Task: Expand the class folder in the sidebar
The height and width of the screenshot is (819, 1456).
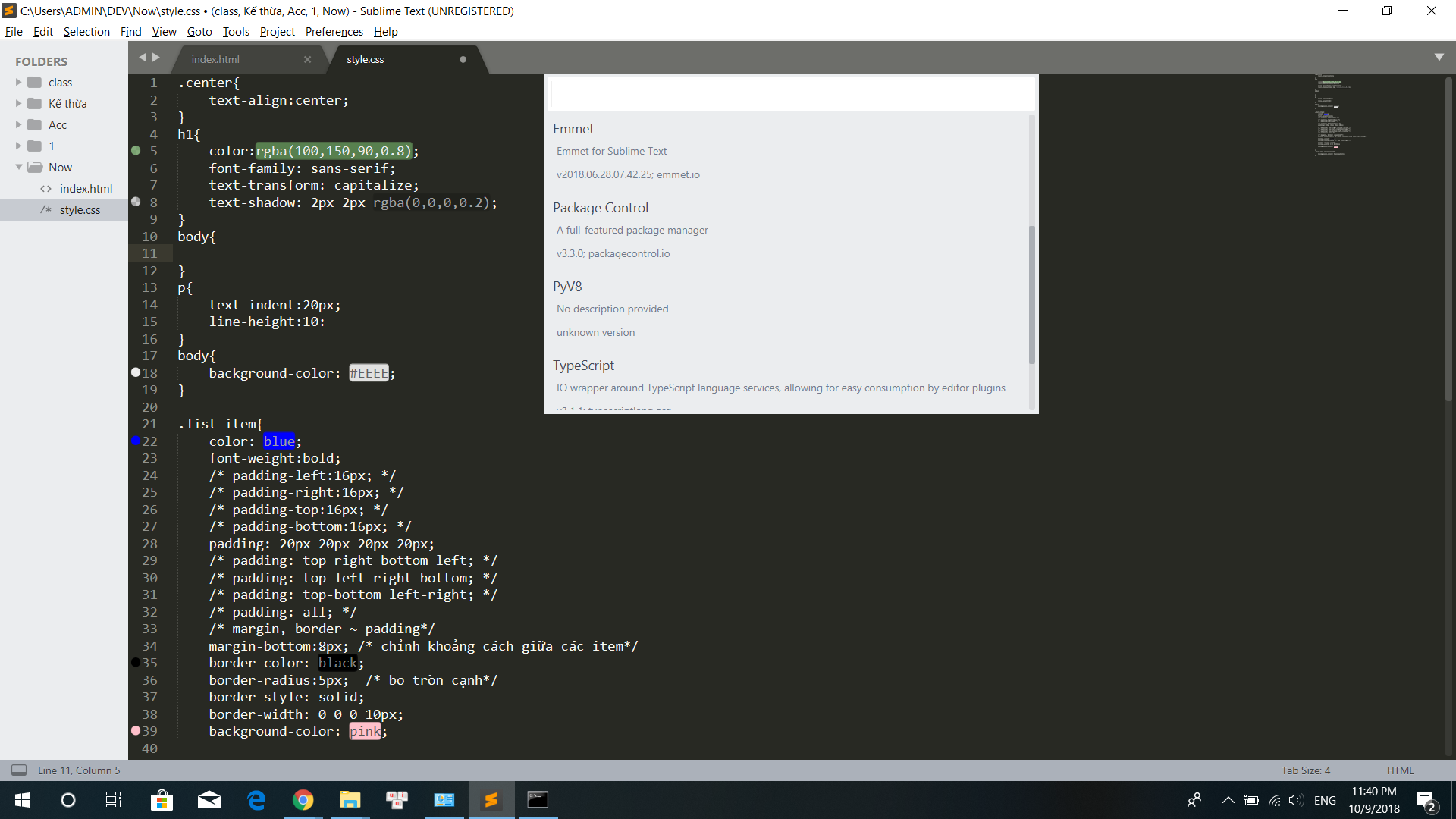Action: (18, 82)
